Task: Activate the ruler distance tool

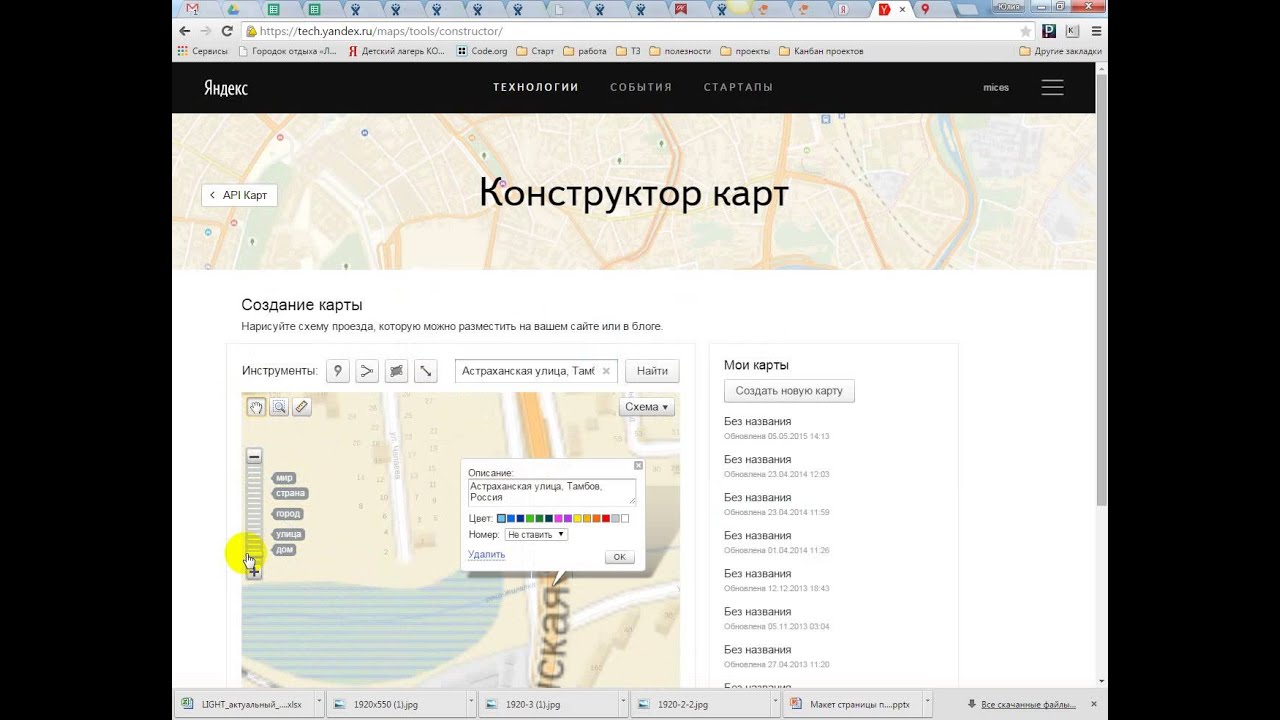Action: coord(301,407)
